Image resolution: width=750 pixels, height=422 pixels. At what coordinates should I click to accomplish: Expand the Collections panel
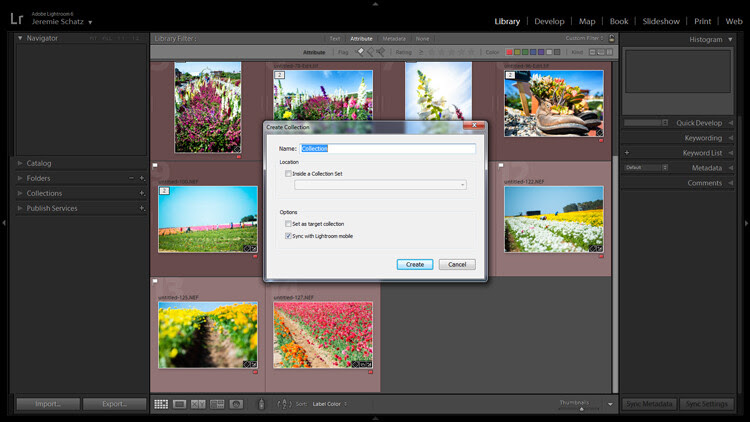click(x=20, y=193)
